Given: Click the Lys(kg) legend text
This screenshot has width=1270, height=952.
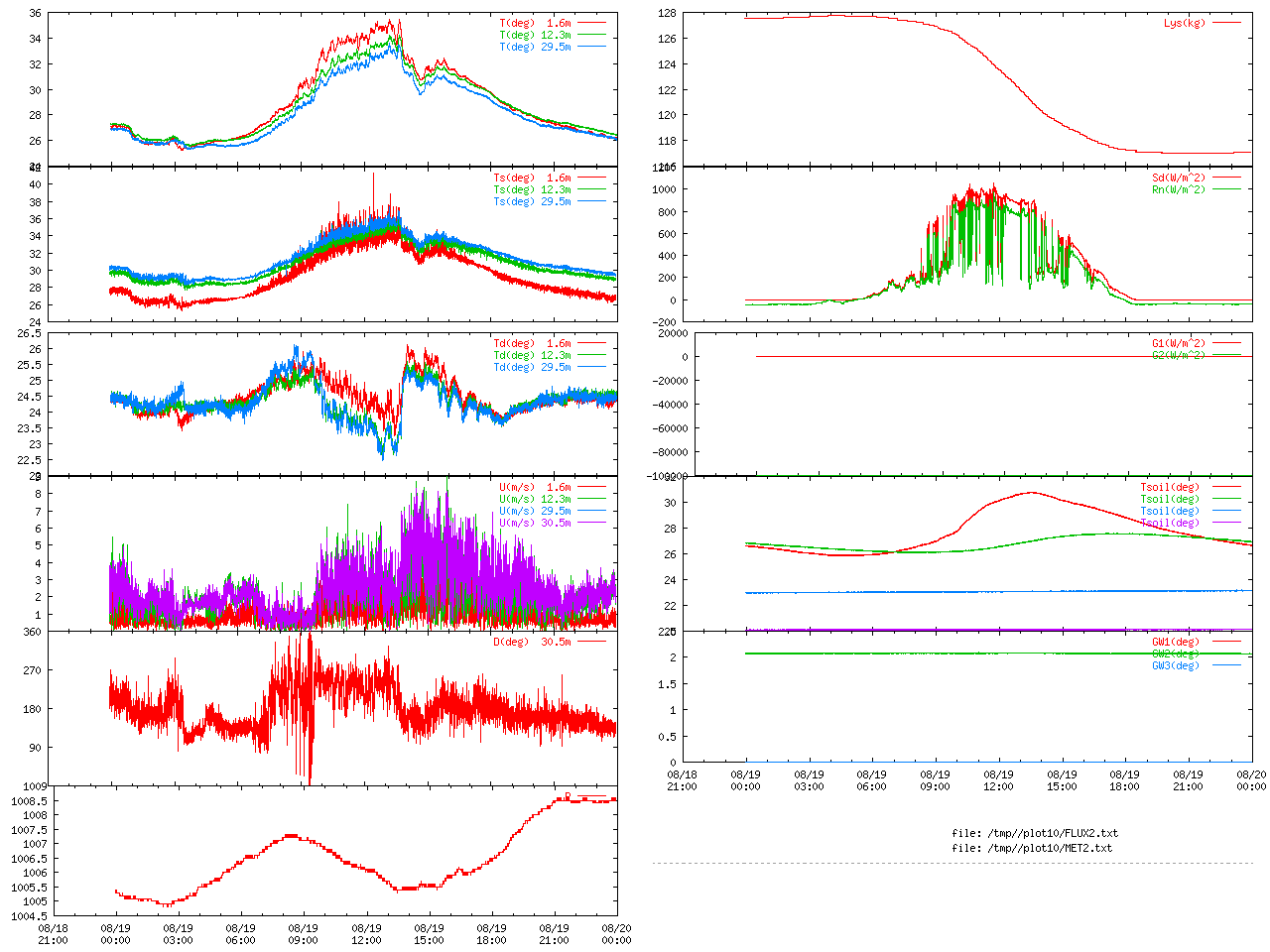Looking at the screenshot, I should pyautogui.click(x=1185, y=23).
